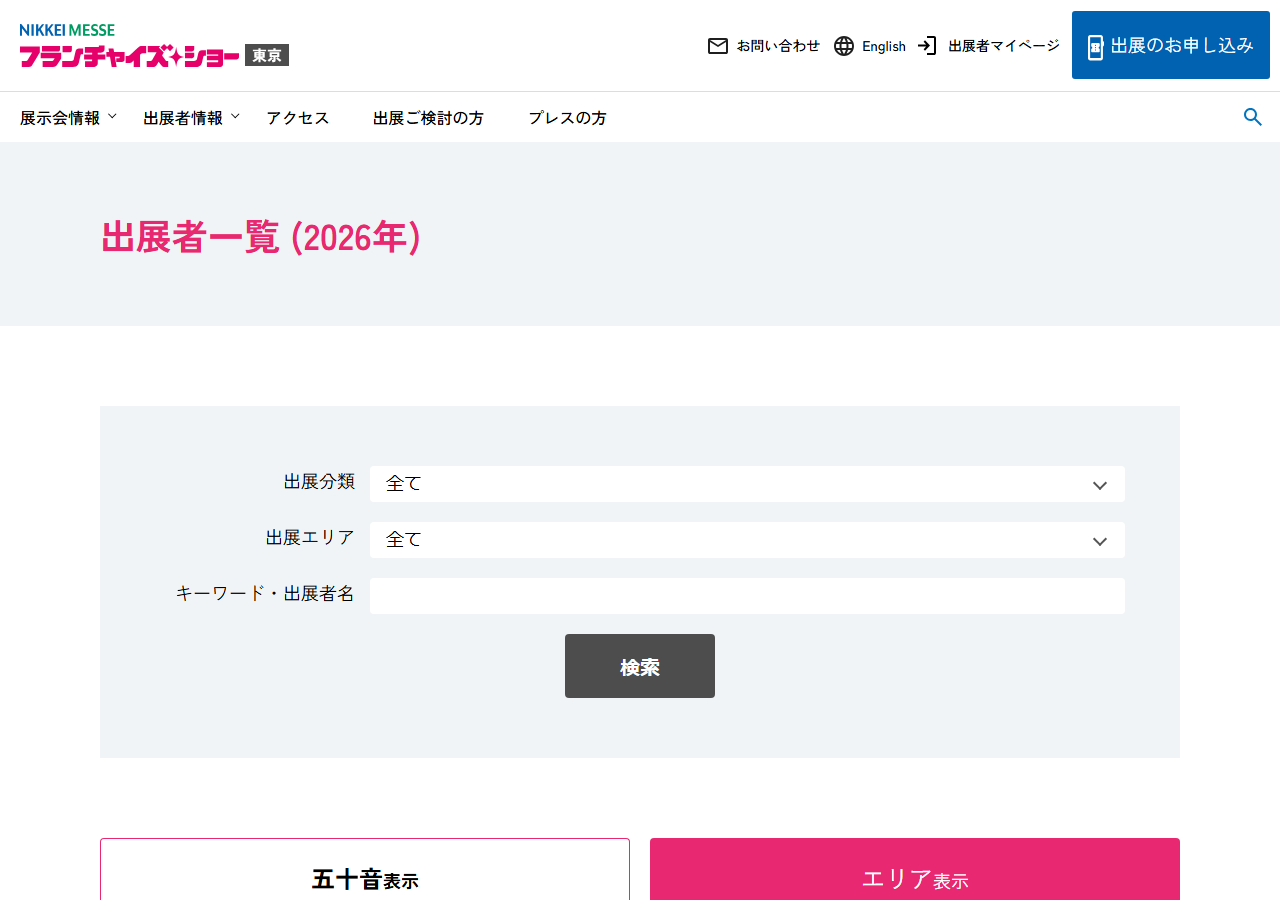Open the 出展エリア dropdown
This screenshot has height=900, width=1280.
[x=747, y=540]
